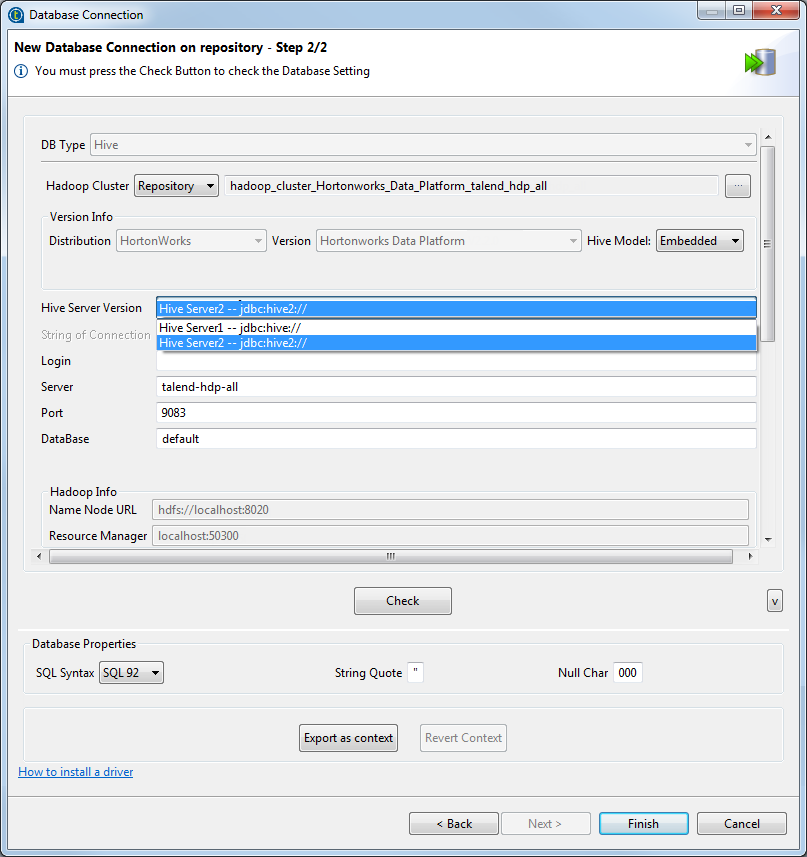Click the vertical scrollbar thumb
This screenshot has height=857, width=807.
coord(768,244)
